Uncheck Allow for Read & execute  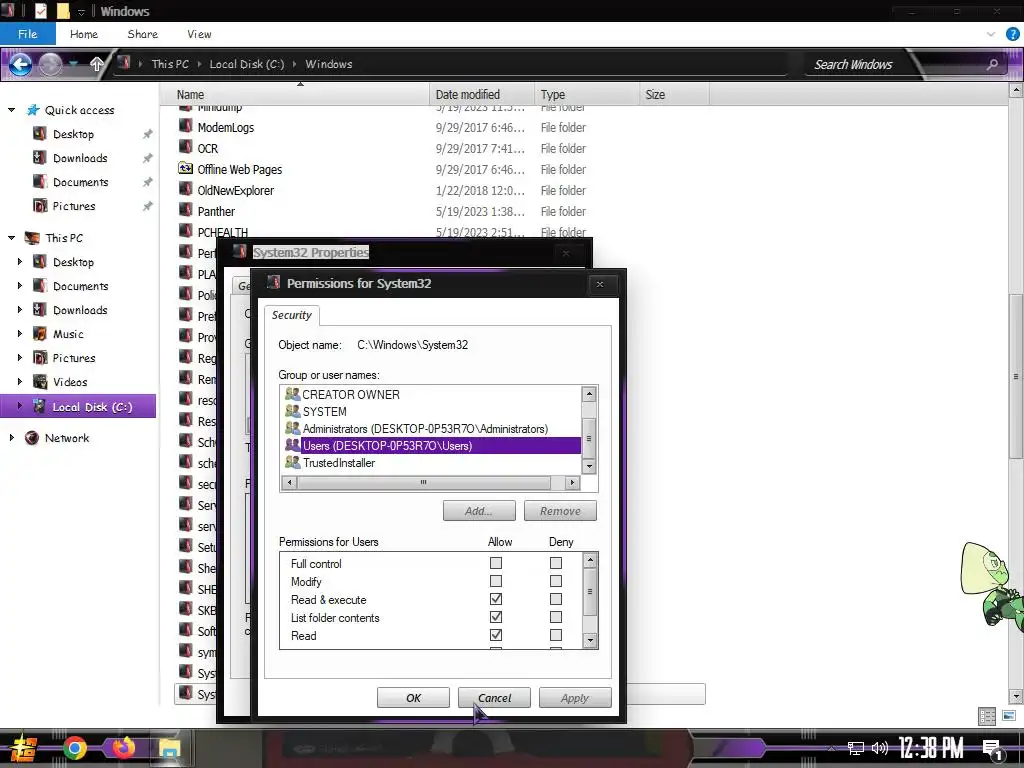[x=496, y=599]
